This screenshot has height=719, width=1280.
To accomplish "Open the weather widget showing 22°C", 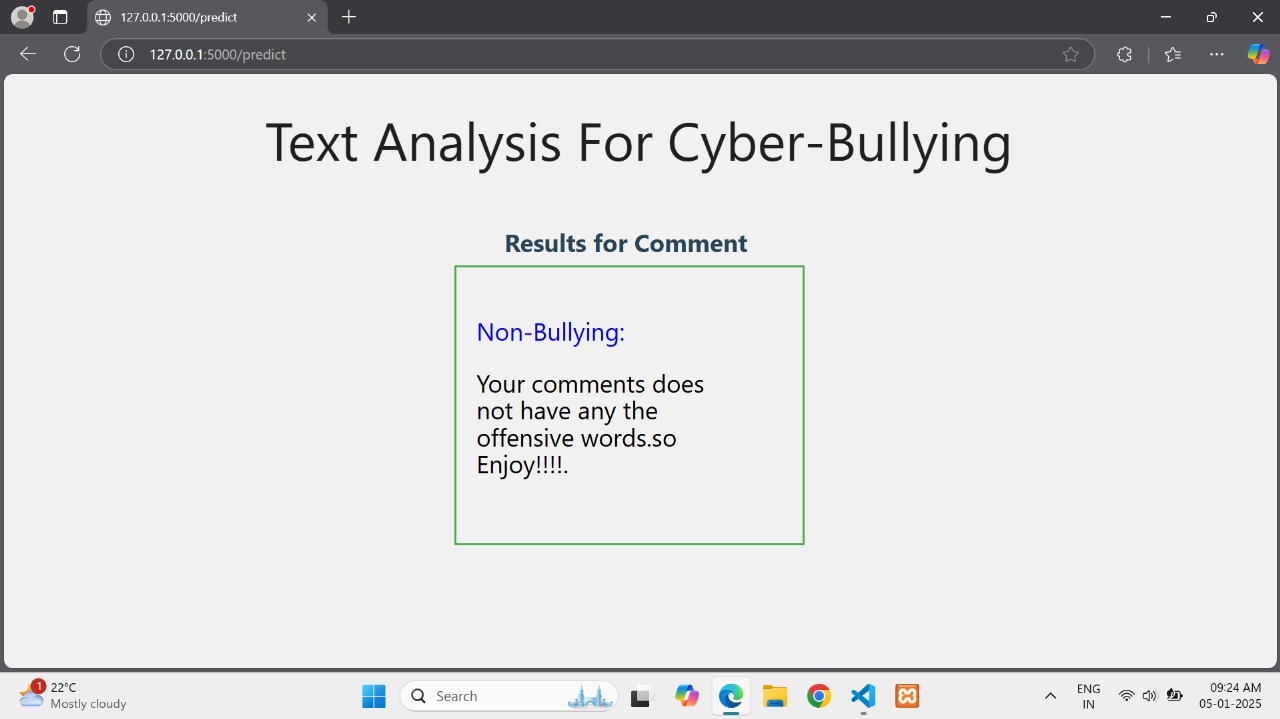I will click(x=72, y=695).
